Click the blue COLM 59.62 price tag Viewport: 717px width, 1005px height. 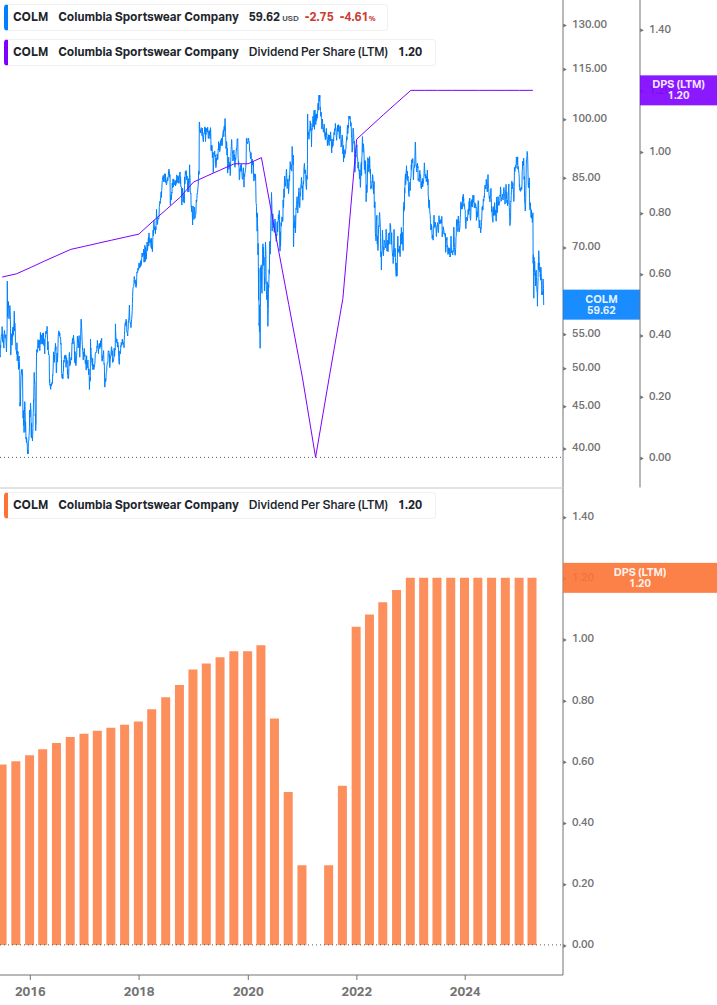(x=601, y=304)
